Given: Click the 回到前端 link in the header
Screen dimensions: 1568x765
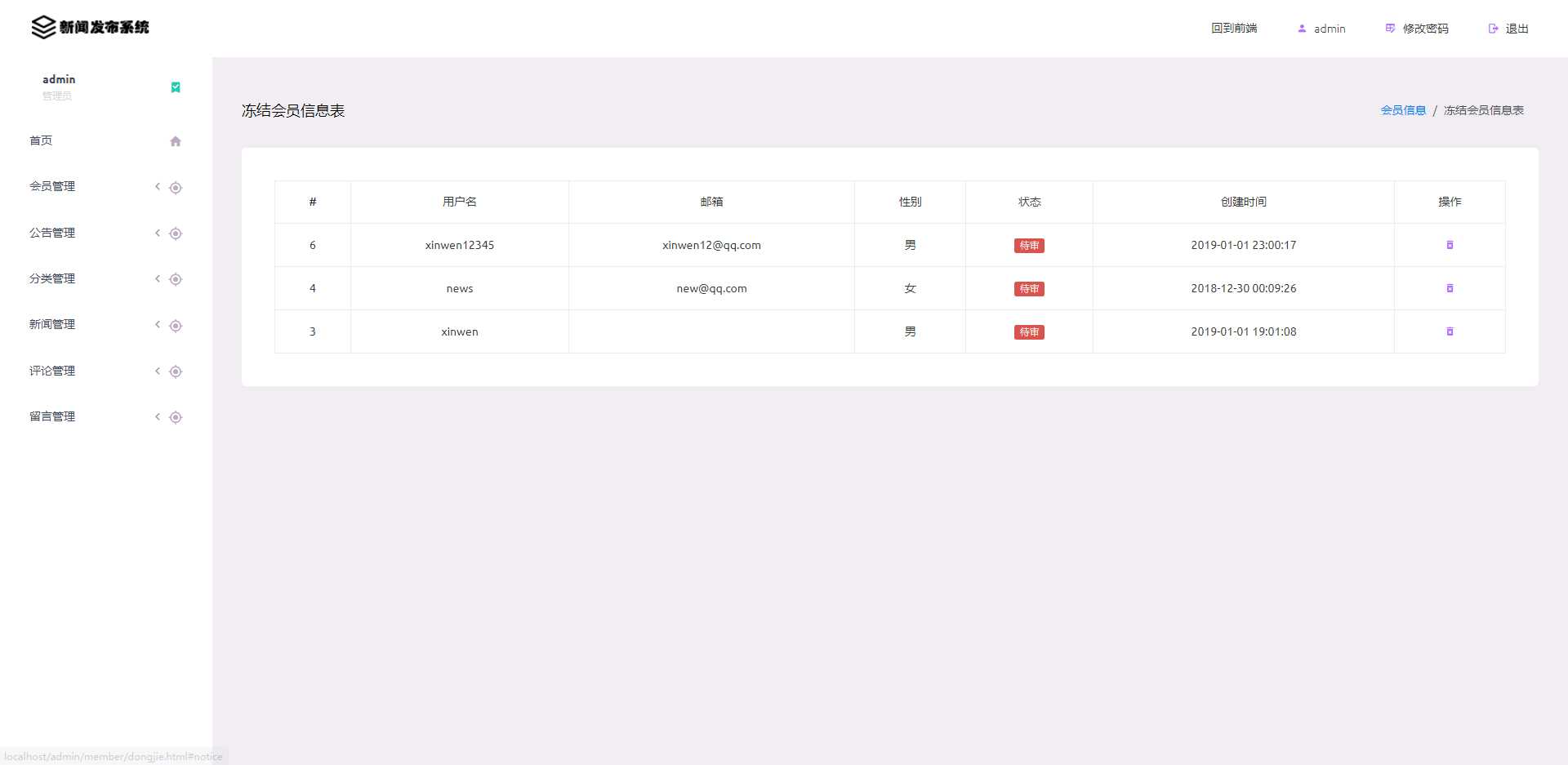Looking at the screenshot, I should [x=1234, y=28].
